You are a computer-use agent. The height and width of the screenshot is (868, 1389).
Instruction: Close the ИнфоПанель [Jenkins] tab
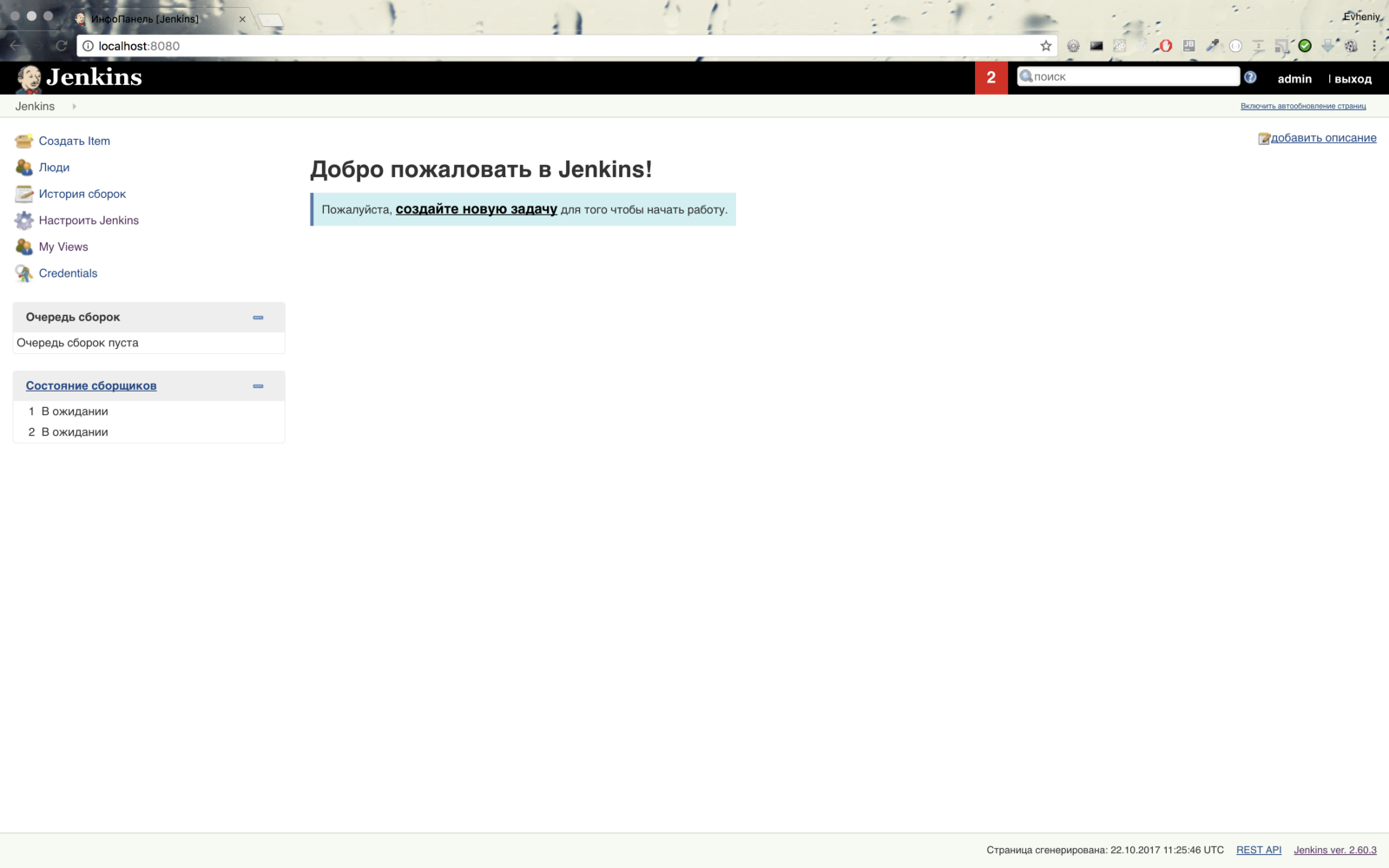[x=242, y=18]
